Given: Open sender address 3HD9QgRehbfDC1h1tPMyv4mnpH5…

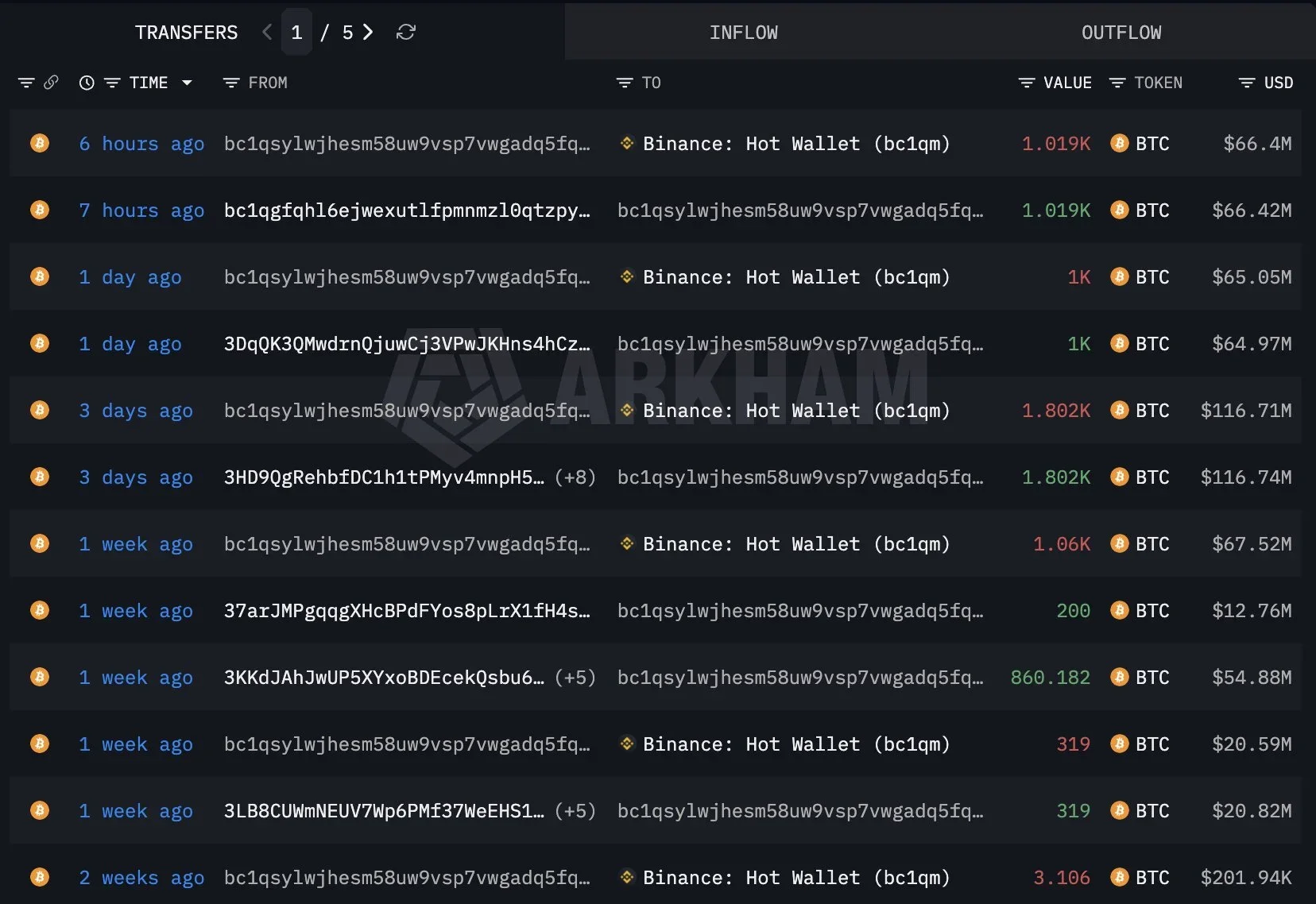Looking at the screenshot, I should point(384,477).
